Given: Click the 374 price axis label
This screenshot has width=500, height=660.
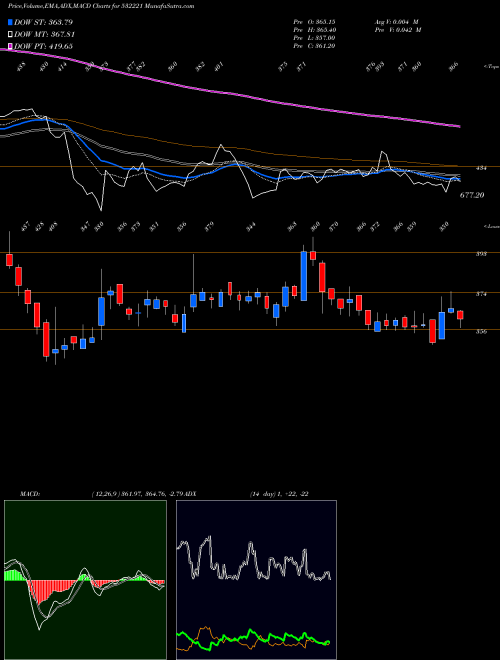Looking at the screenshot, I should [481, 294].
